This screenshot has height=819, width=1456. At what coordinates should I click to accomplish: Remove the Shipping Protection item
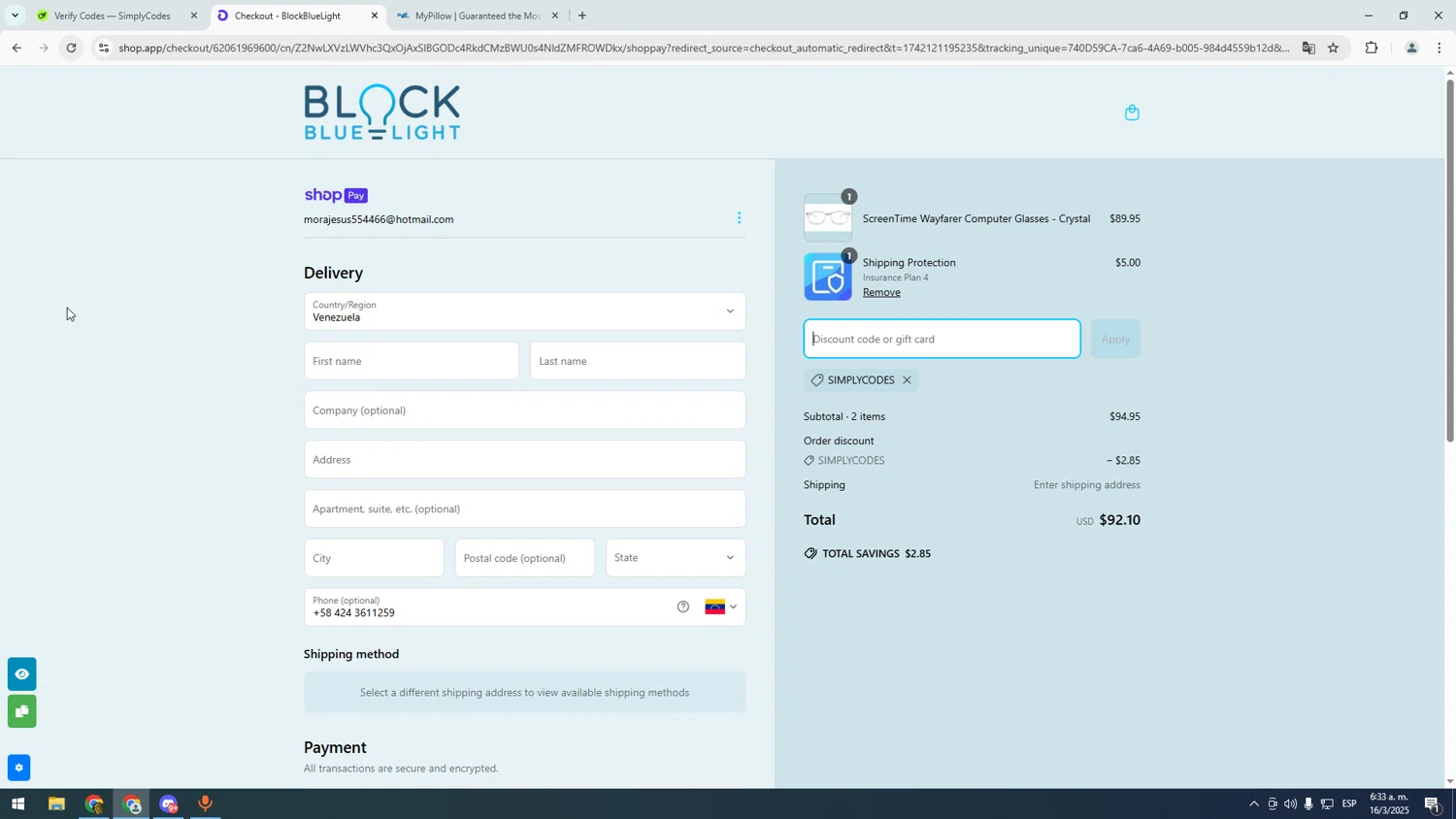tap(881, 292)
